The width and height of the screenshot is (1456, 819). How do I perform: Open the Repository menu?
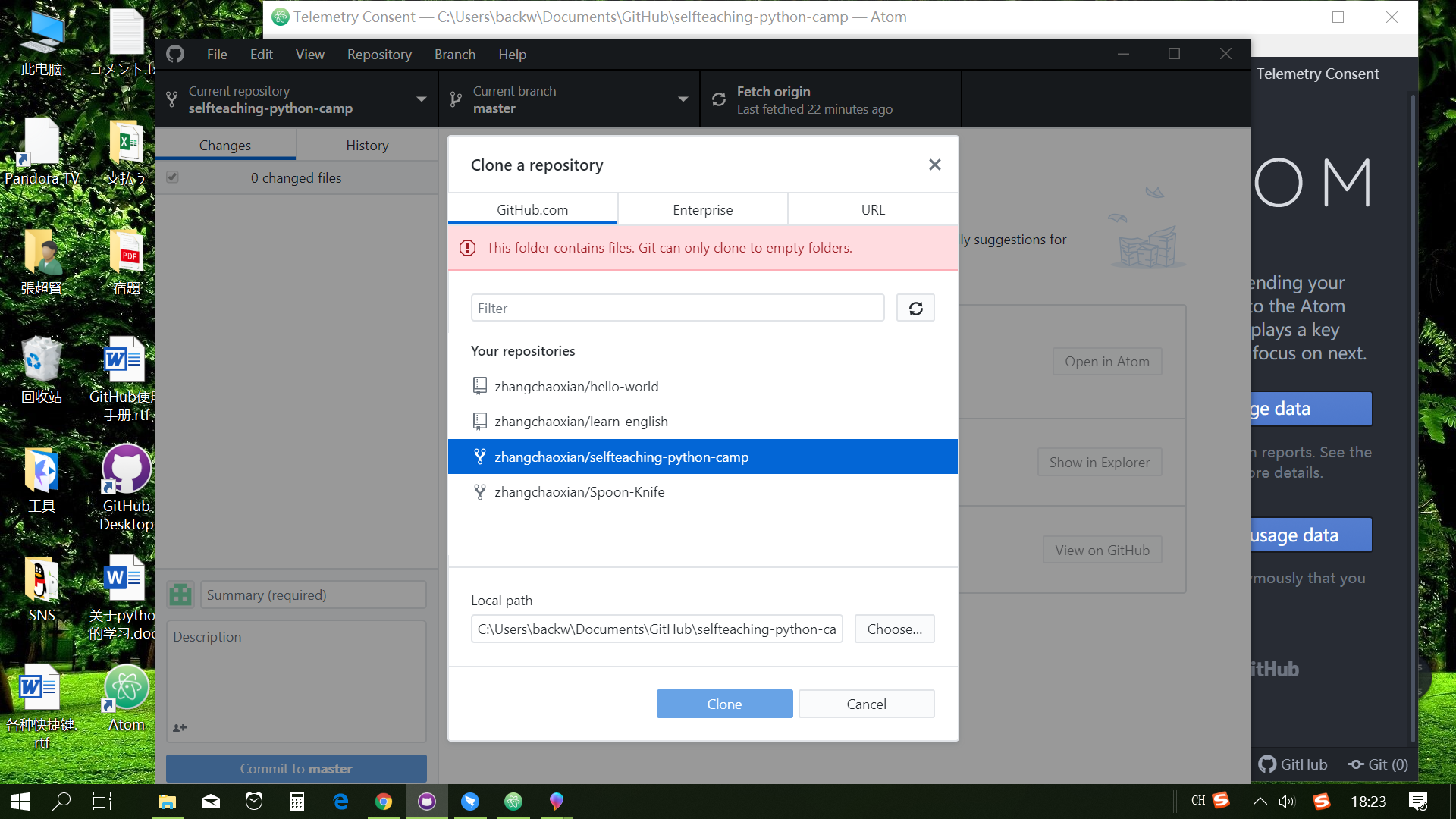coord(378,55)
